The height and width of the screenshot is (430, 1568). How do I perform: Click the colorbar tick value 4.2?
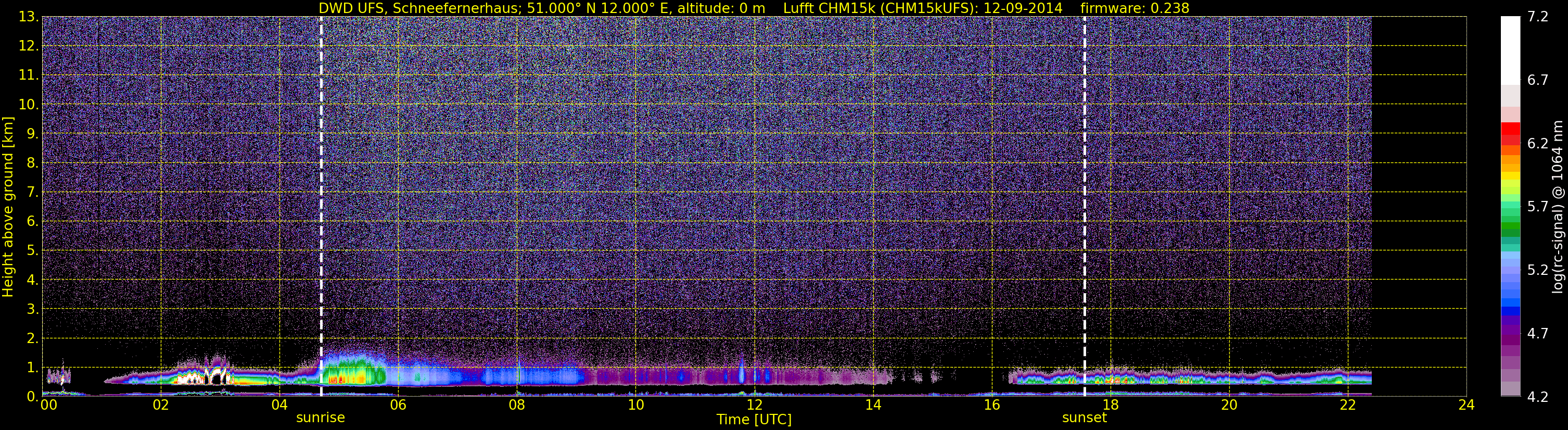coord(1538,397)
